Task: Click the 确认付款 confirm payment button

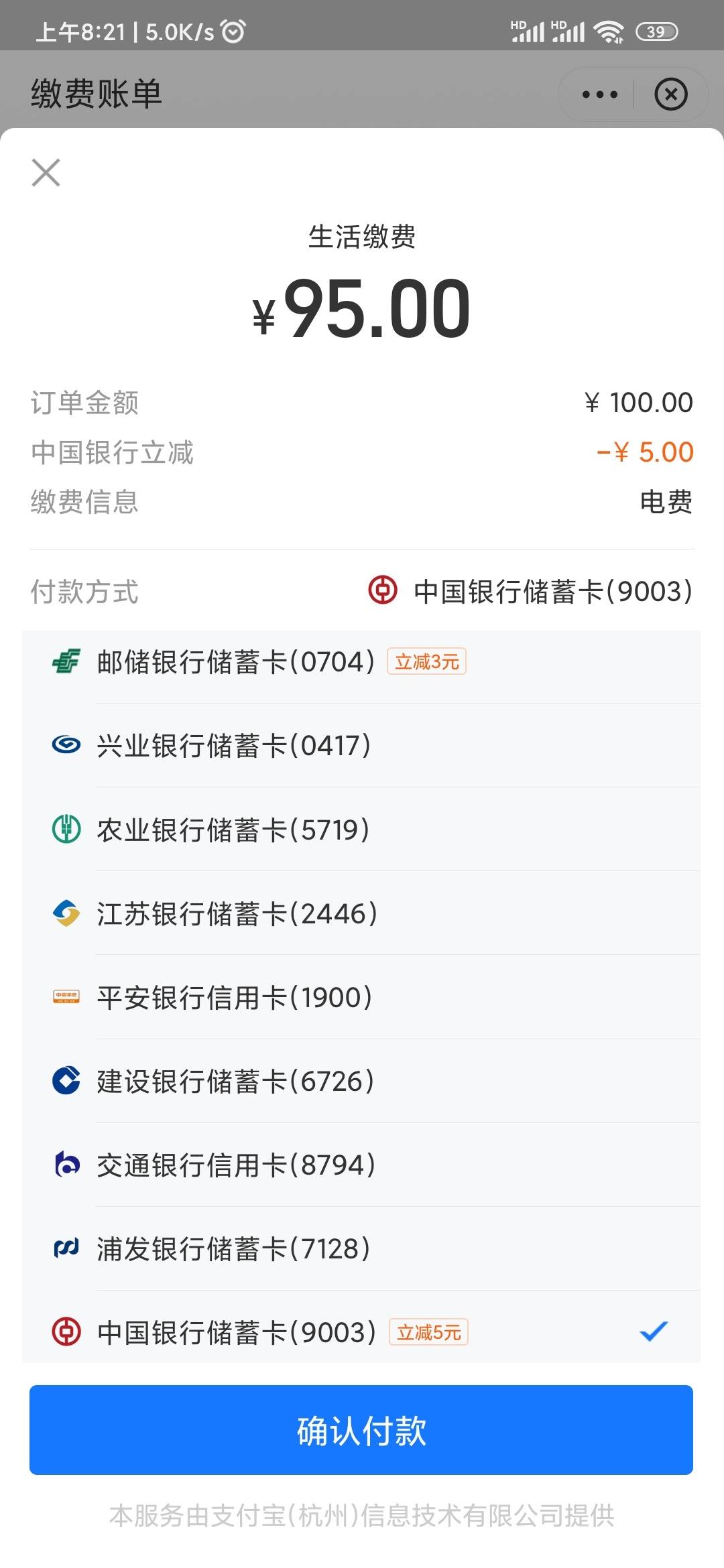Action: click(x=361, y=1430)
